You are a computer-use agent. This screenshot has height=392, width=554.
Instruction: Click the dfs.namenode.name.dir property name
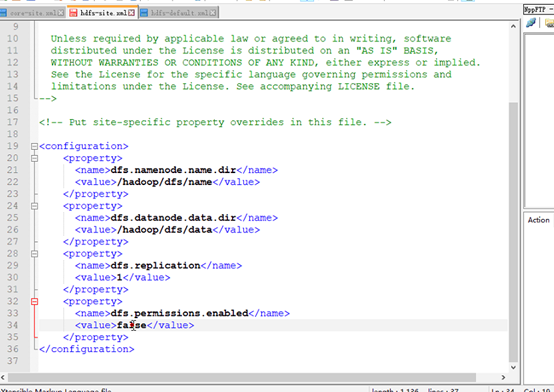point(173,170)
